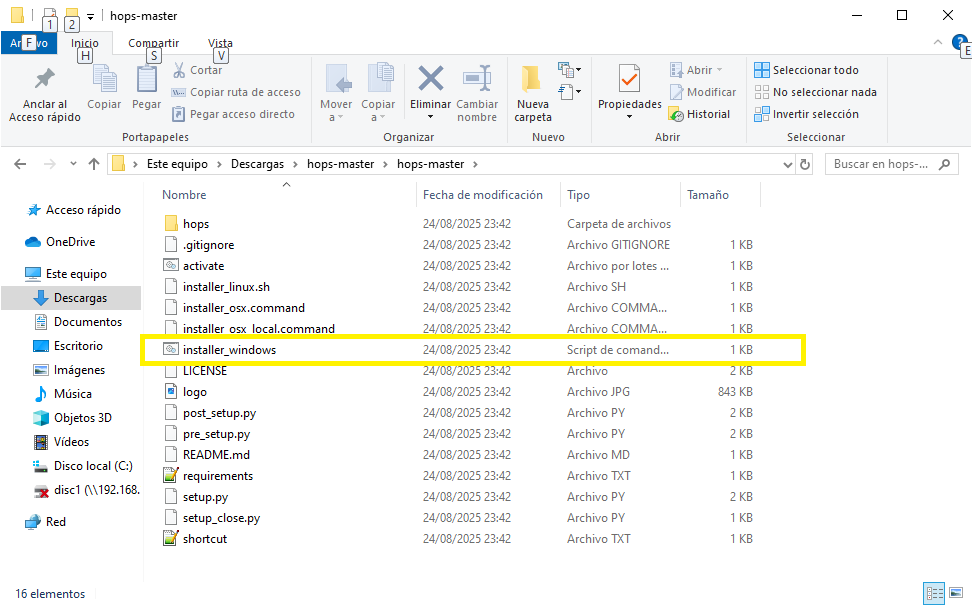The image size is (972, 606).
Task: Open Disco local (C:) in sidebar
Action: click(x=83, y=466)
